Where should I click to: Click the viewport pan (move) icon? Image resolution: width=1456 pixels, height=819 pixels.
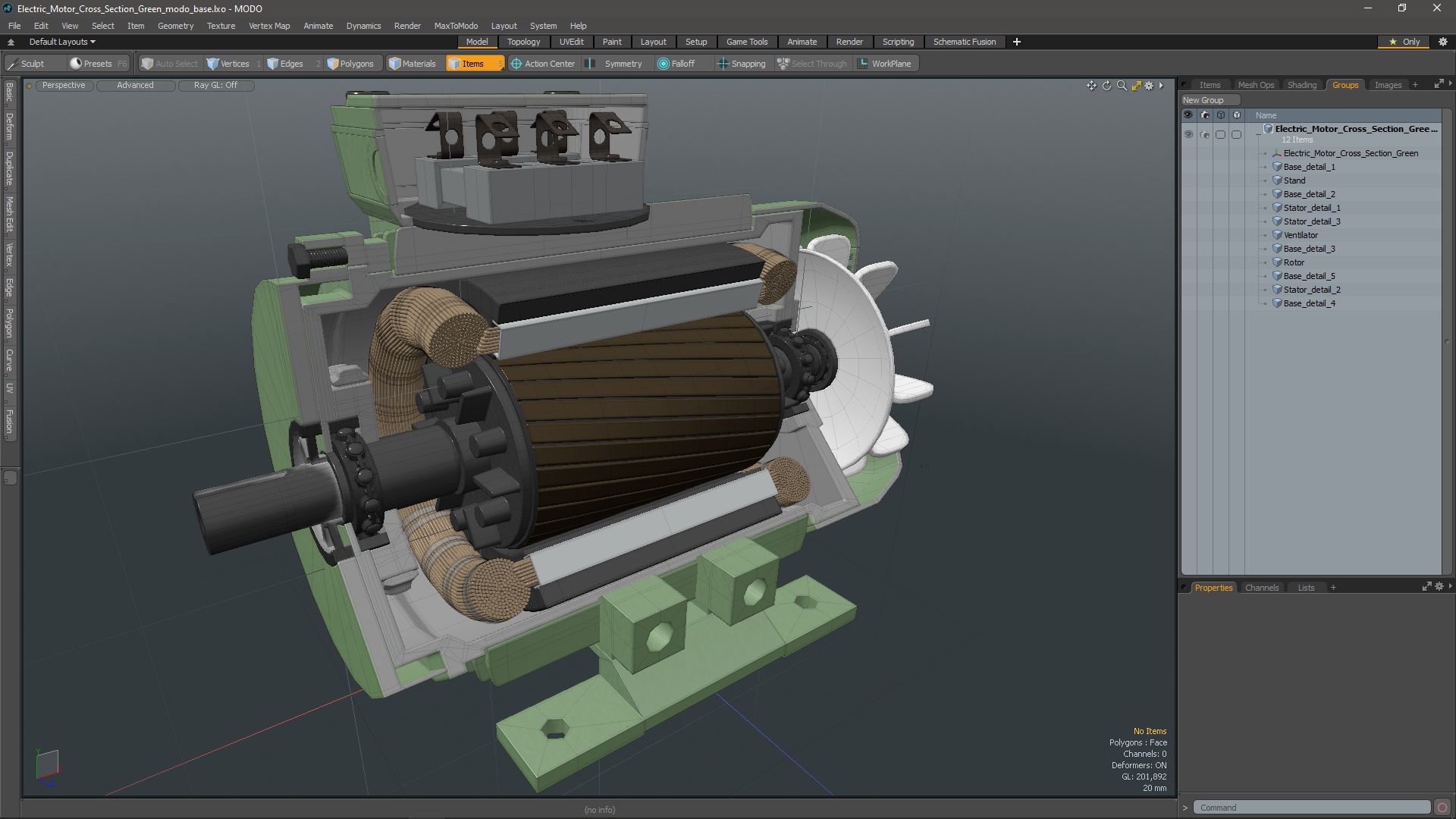(x=1091, y=86)
